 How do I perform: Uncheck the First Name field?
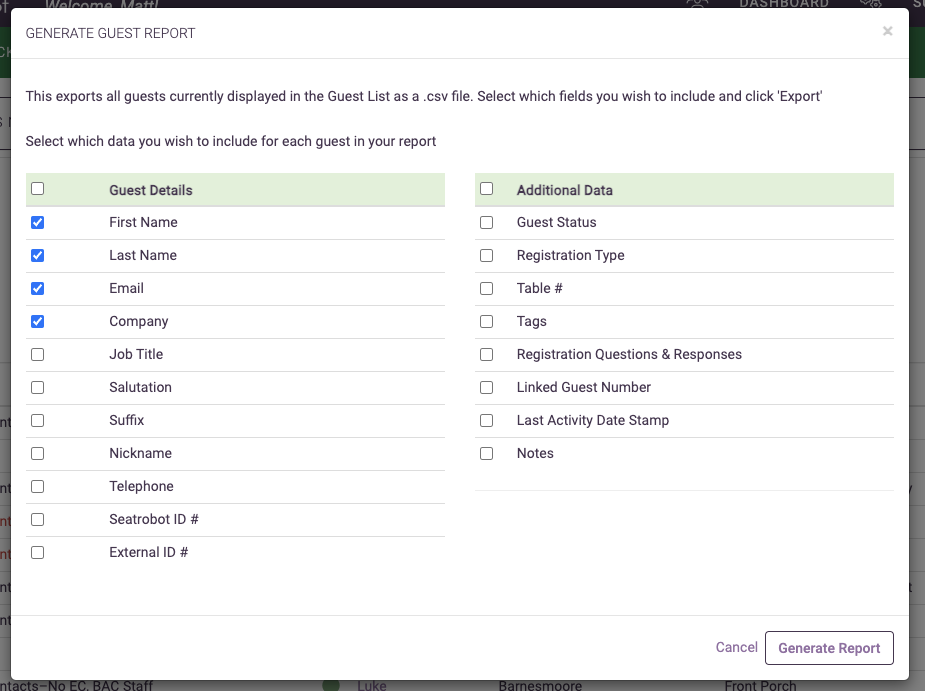coord(37,222)
